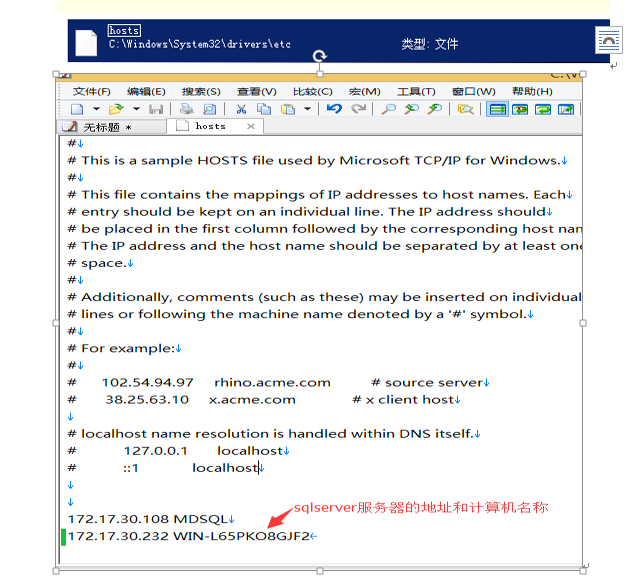This screenshot has height=582, width=638.
Task: Close the hosts tab
Action: tap(251, 127)
